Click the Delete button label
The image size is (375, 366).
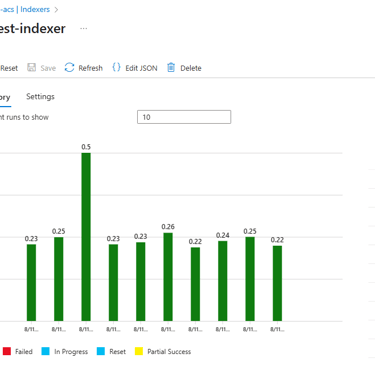click(191, 68)
